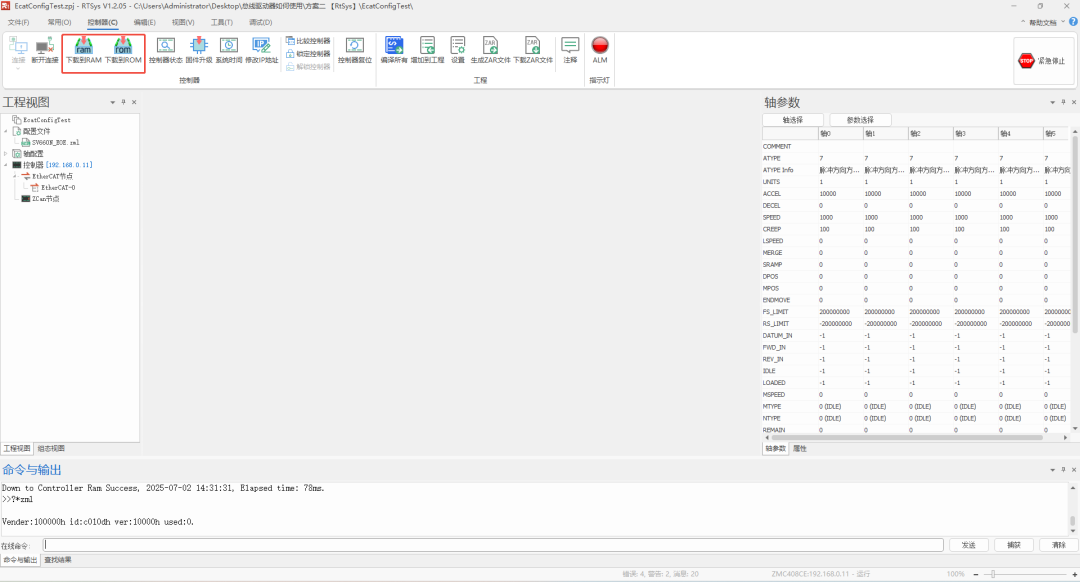Viewport: 1080px width, 582px height.
Task: Collapse the EtherCAT节点 tree node
Action: [x=15, y=176]
